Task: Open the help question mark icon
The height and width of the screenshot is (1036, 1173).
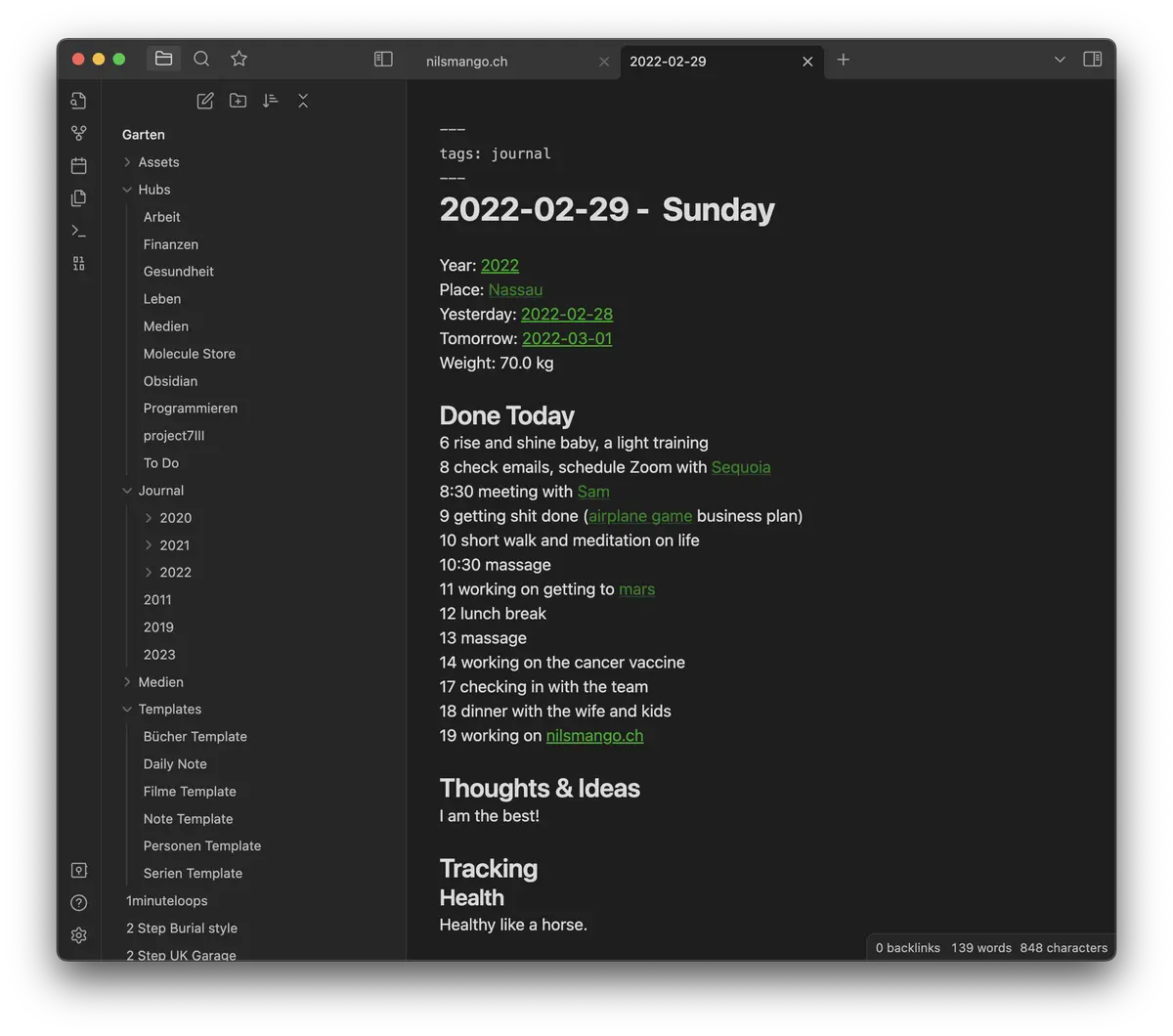Action: tap(79, 903)
